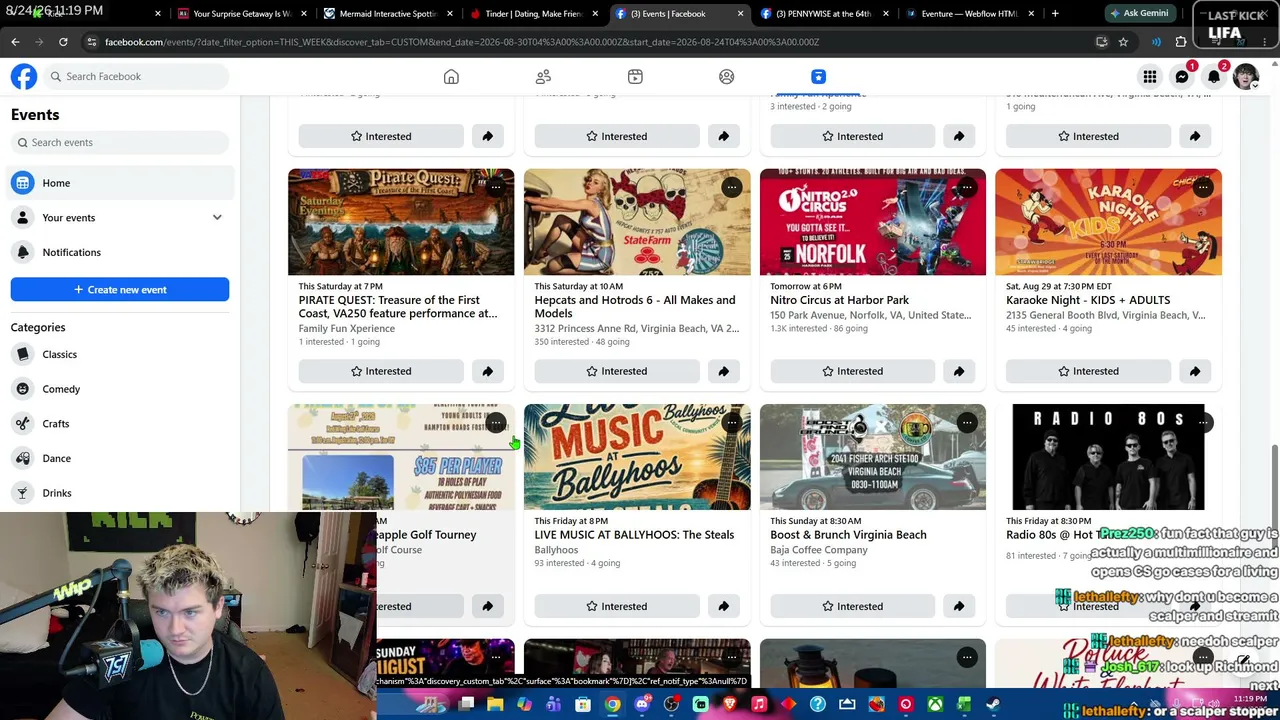1280x720 pixels.
Task: Mark Interested for Hepcats and Hotrods 6
Action: click(x=617, y=371)
